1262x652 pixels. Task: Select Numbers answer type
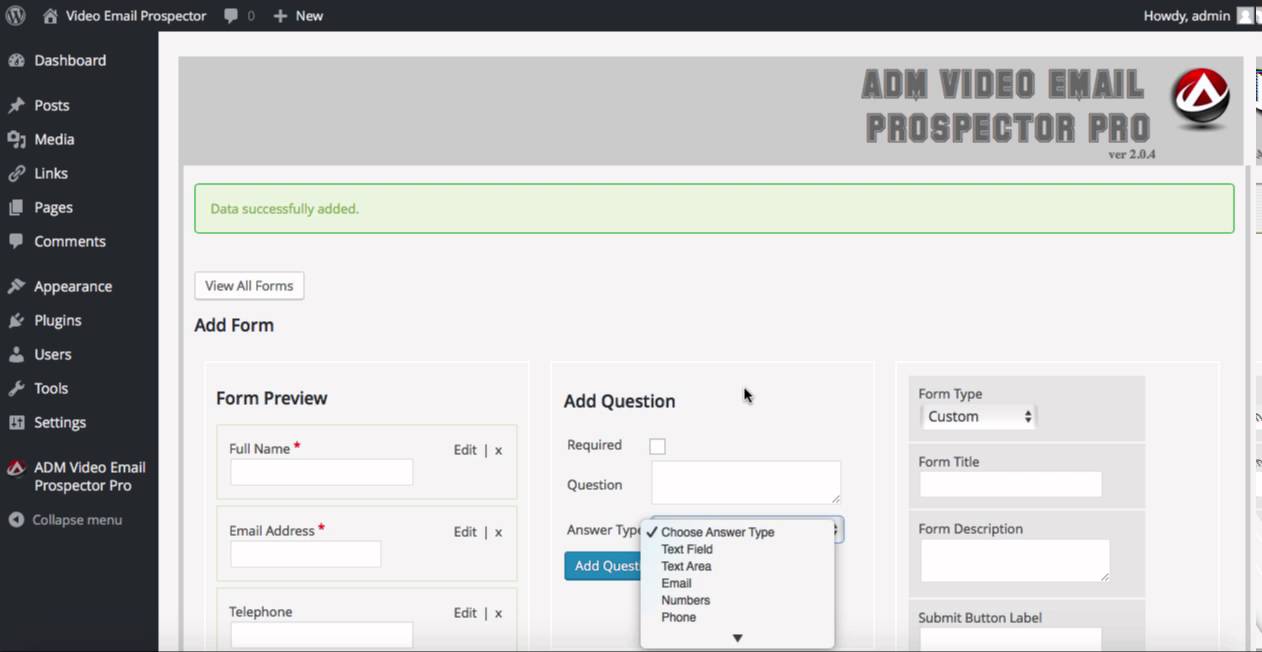tap(685, 600)
